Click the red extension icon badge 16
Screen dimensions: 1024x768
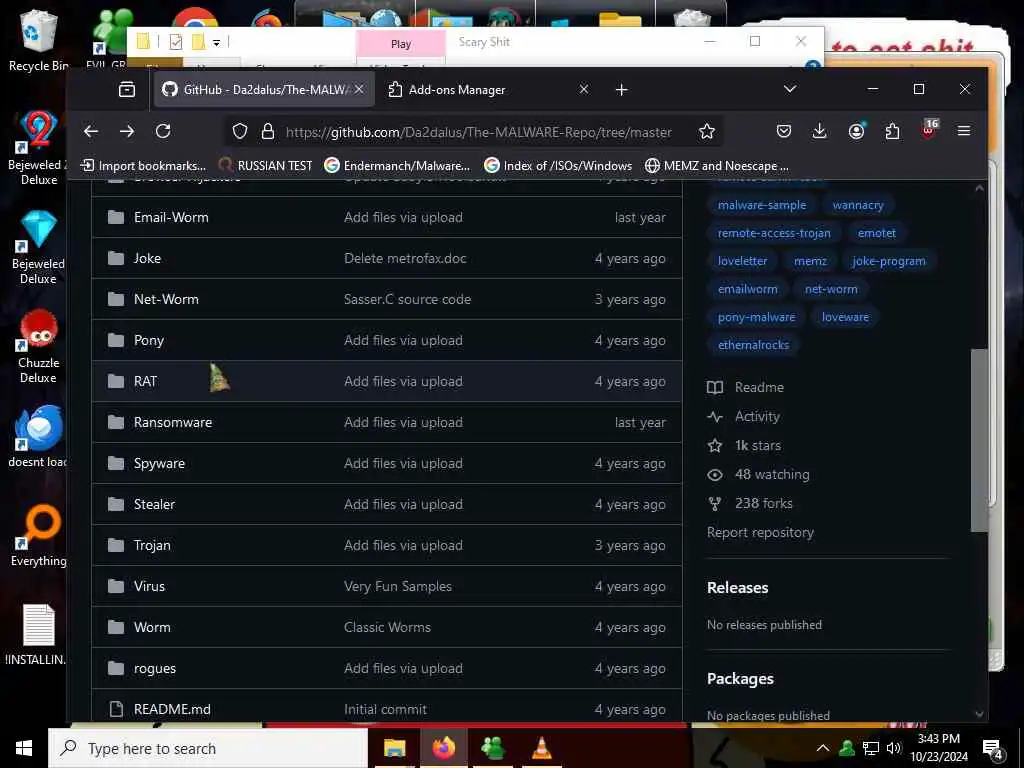pos(928,129)
